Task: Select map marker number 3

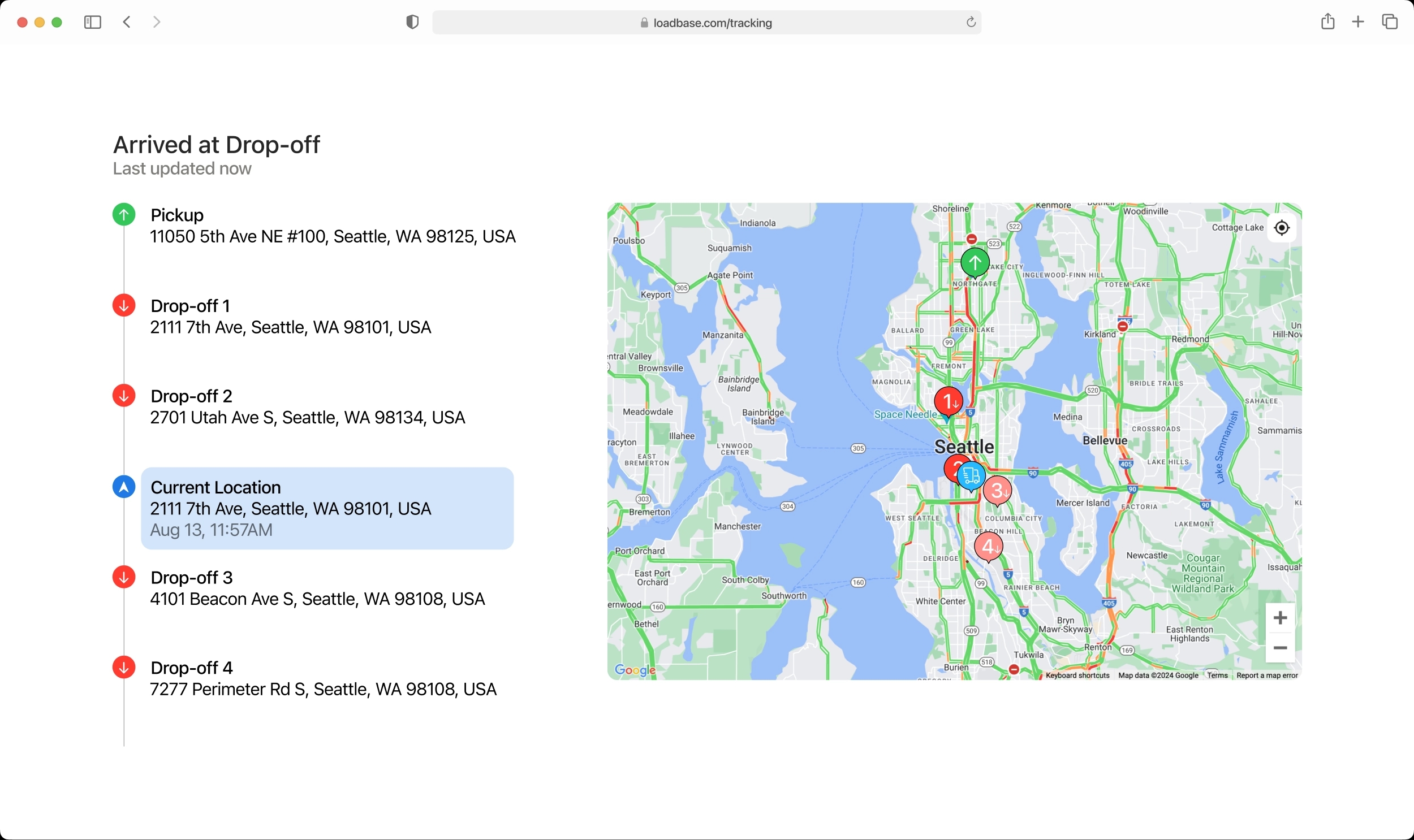Action: (997, 491)
